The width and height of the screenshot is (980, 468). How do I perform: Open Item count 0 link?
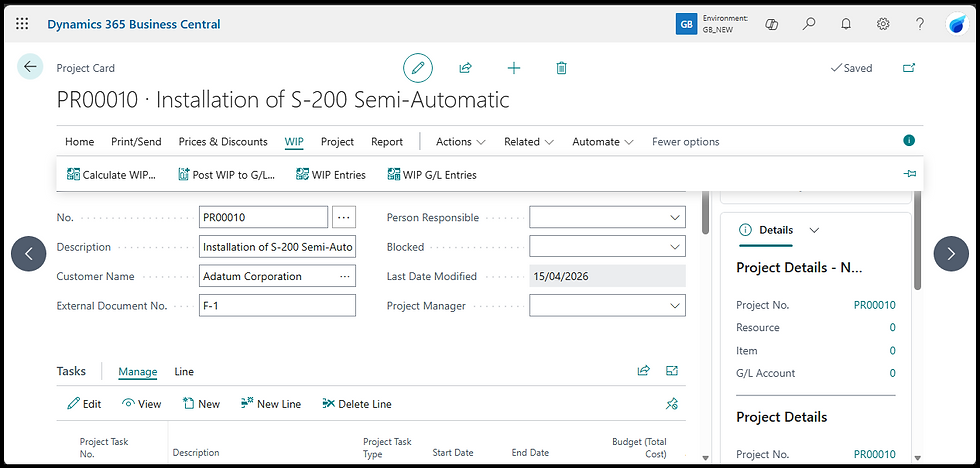[892, 351]
